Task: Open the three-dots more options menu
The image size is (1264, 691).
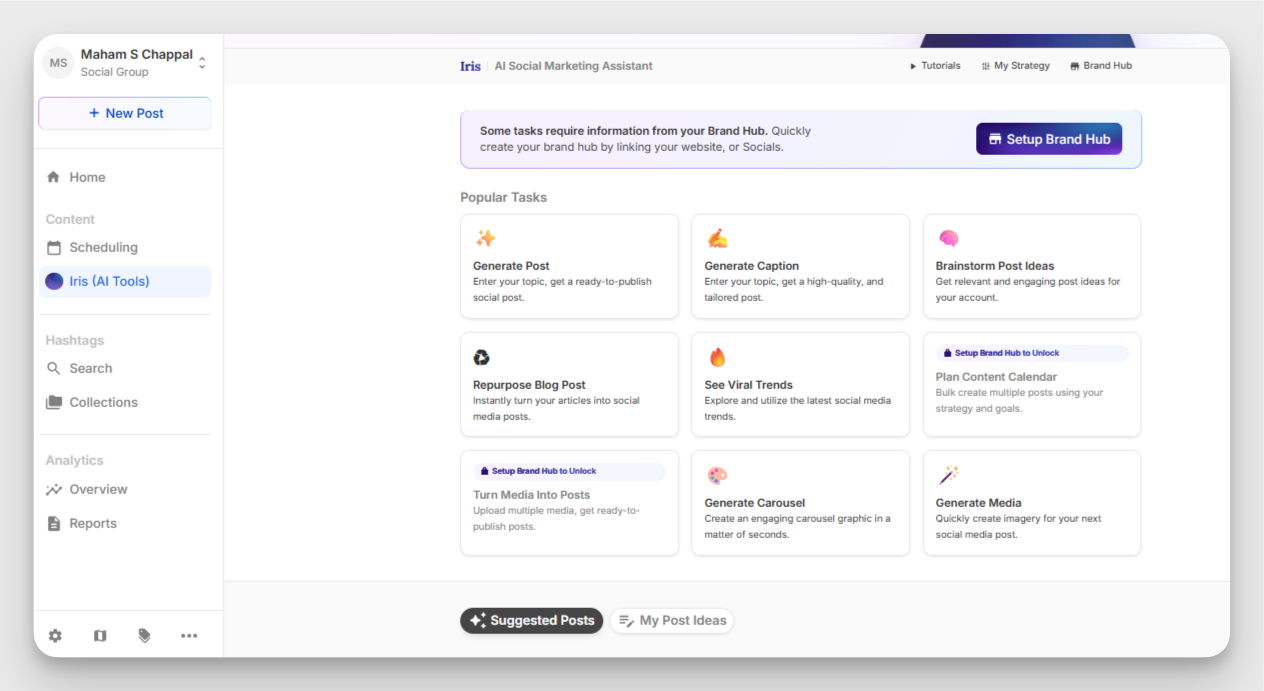Action: coord(189,635)
